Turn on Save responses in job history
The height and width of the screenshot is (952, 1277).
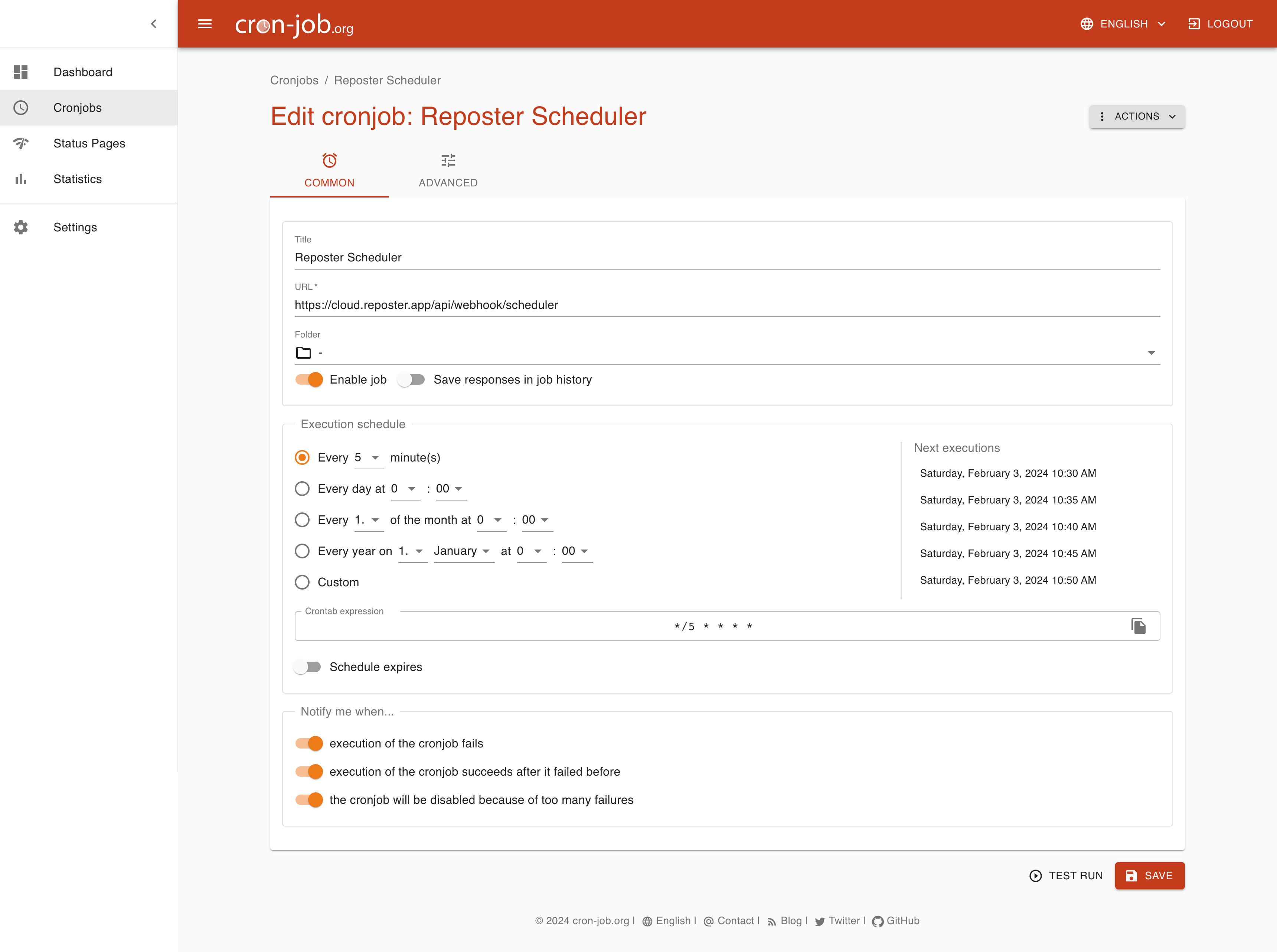411,379
